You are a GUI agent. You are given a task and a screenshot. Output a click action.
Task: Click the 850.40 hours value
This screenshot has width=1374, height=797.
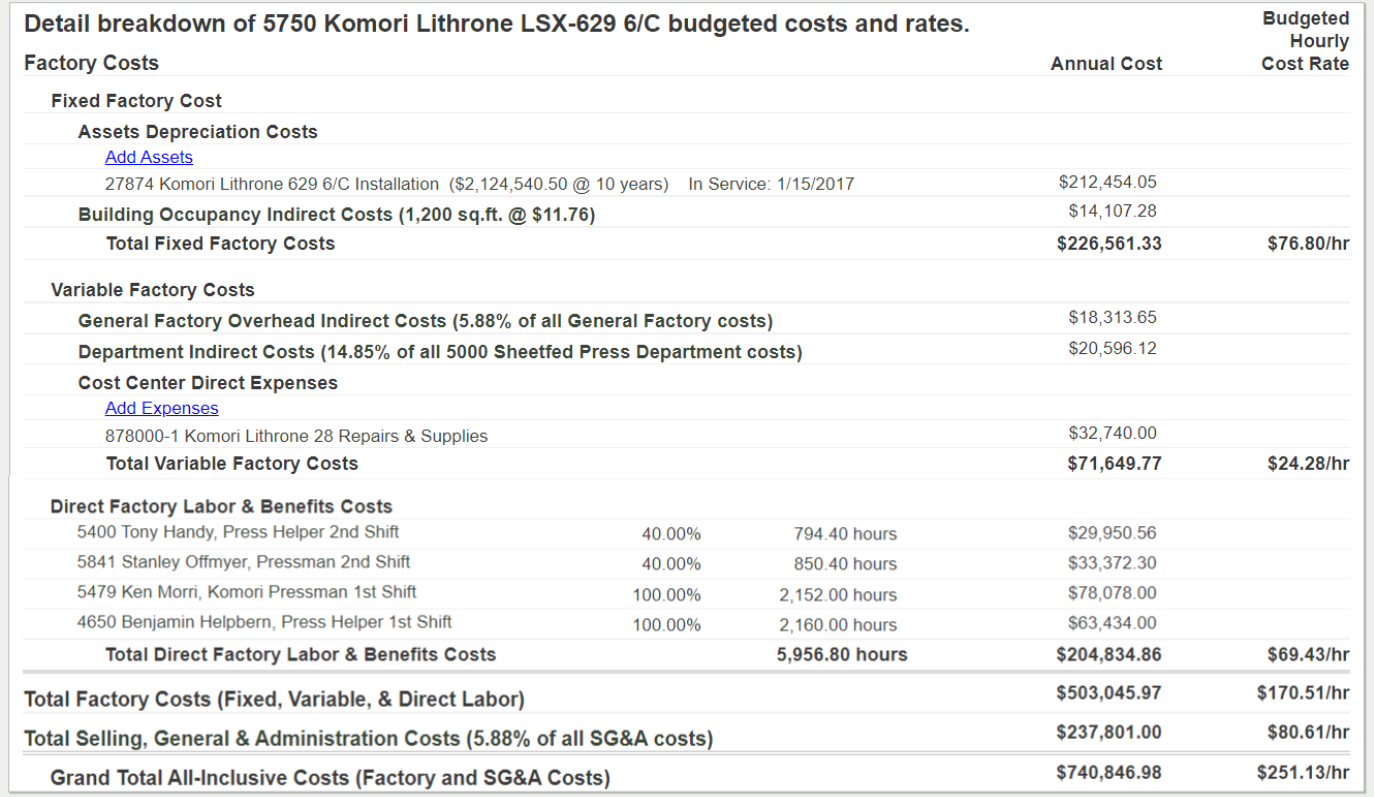tap(845, 564)
